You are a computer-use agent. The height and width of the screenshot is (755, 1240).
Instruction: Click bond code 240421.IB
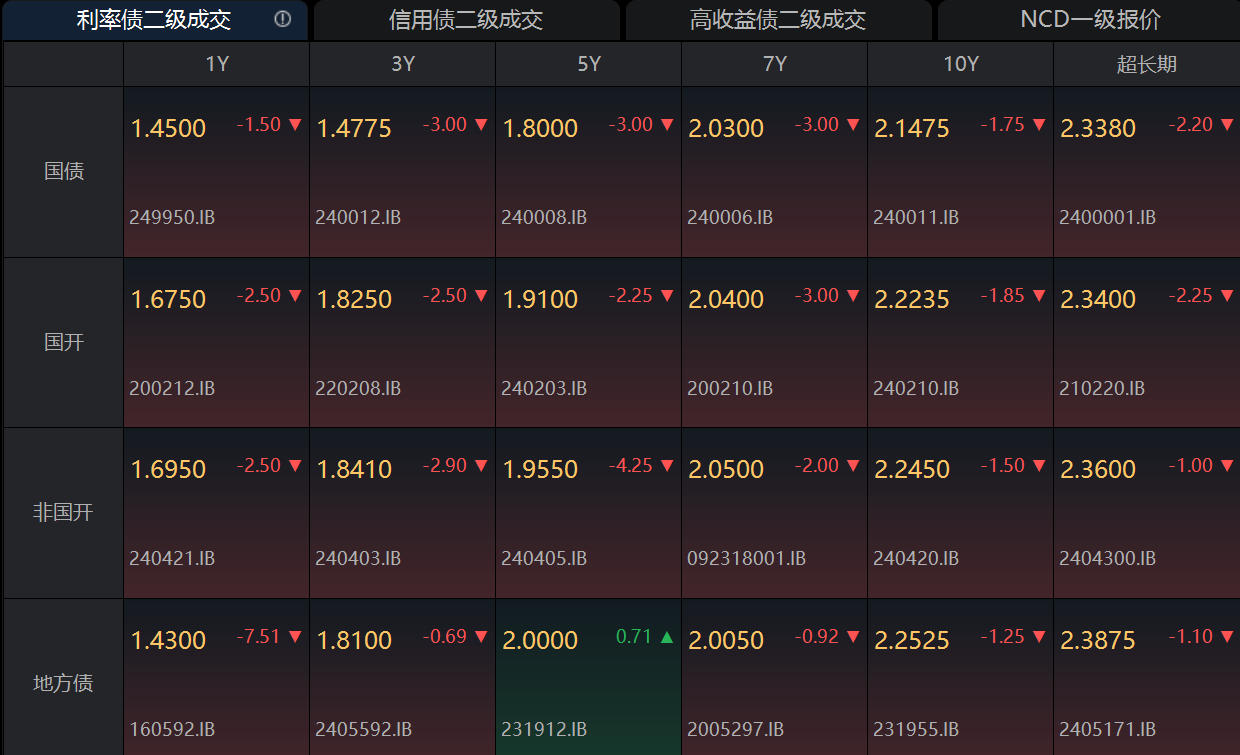(172, 558)
